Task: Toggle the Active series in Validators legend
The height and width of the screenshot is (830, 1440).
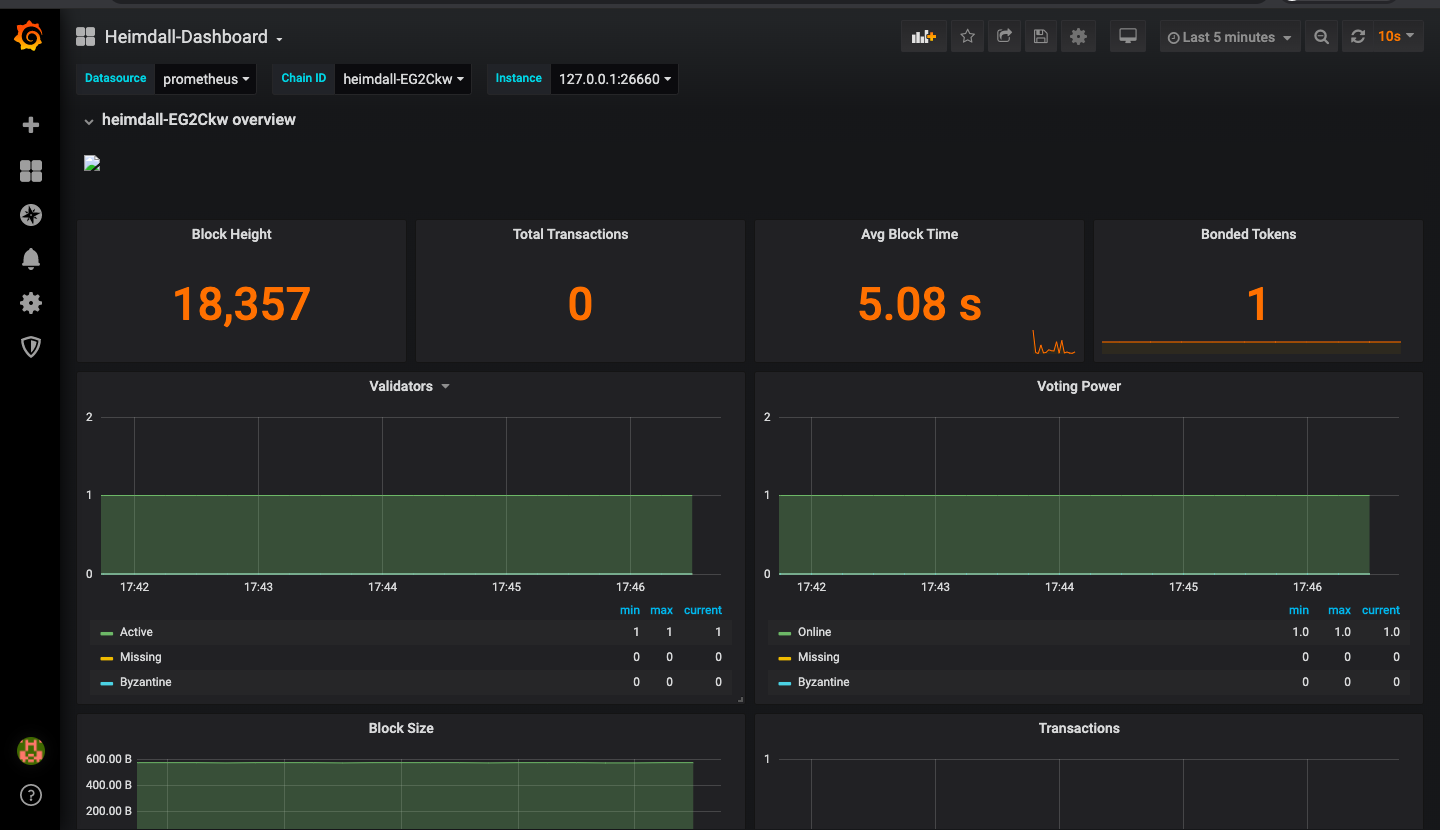Action: click(136, 632)
